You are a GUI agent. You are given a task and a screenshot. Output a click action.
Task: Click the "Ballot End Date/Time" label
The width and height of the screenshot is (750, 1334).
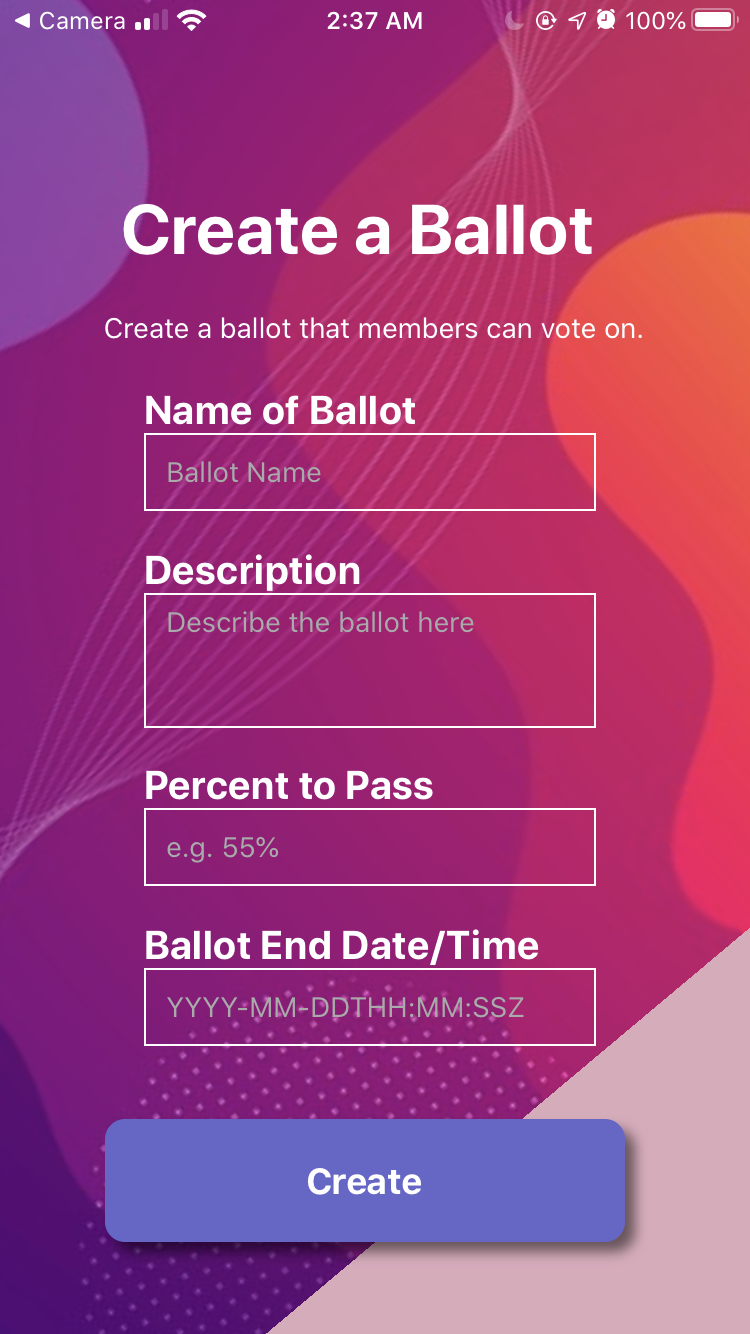click(342, 946)
